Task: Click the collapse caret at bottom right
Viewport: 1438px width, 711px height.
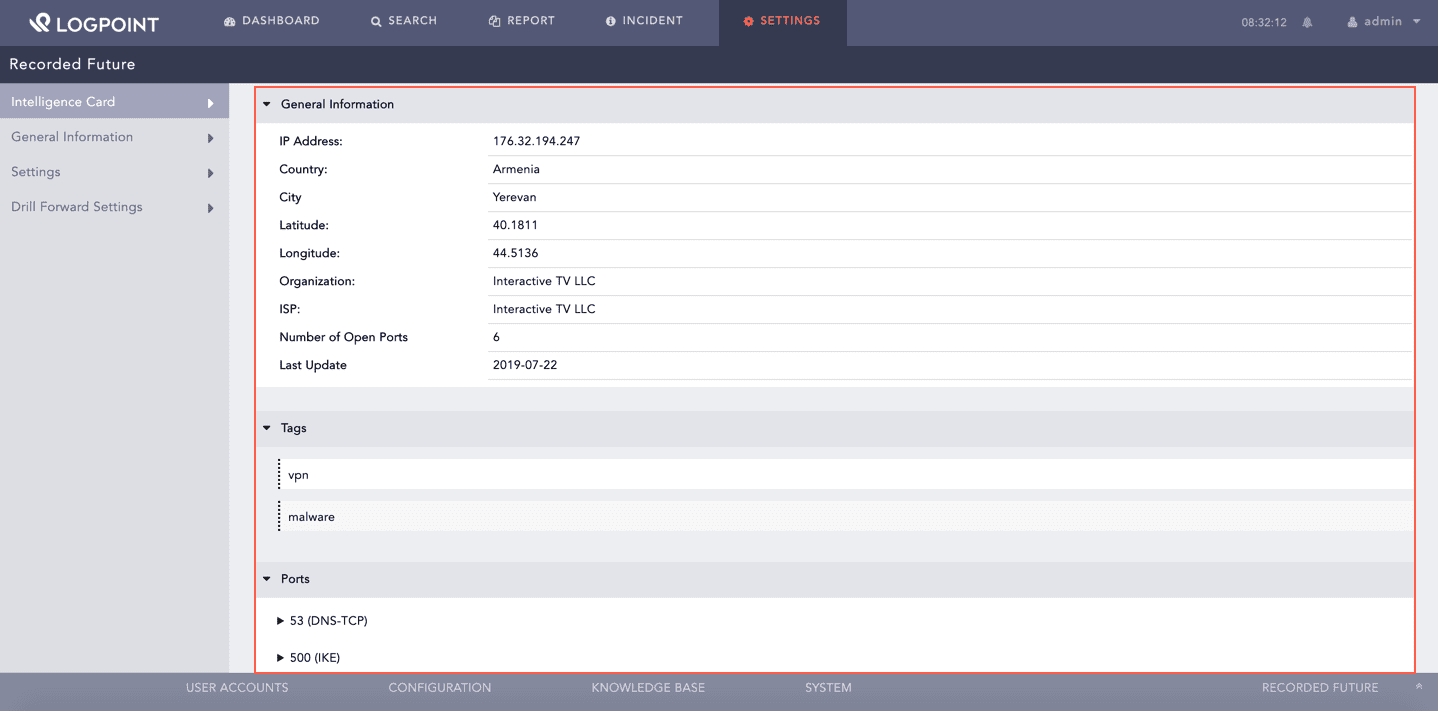Action: click(1420, 687)
